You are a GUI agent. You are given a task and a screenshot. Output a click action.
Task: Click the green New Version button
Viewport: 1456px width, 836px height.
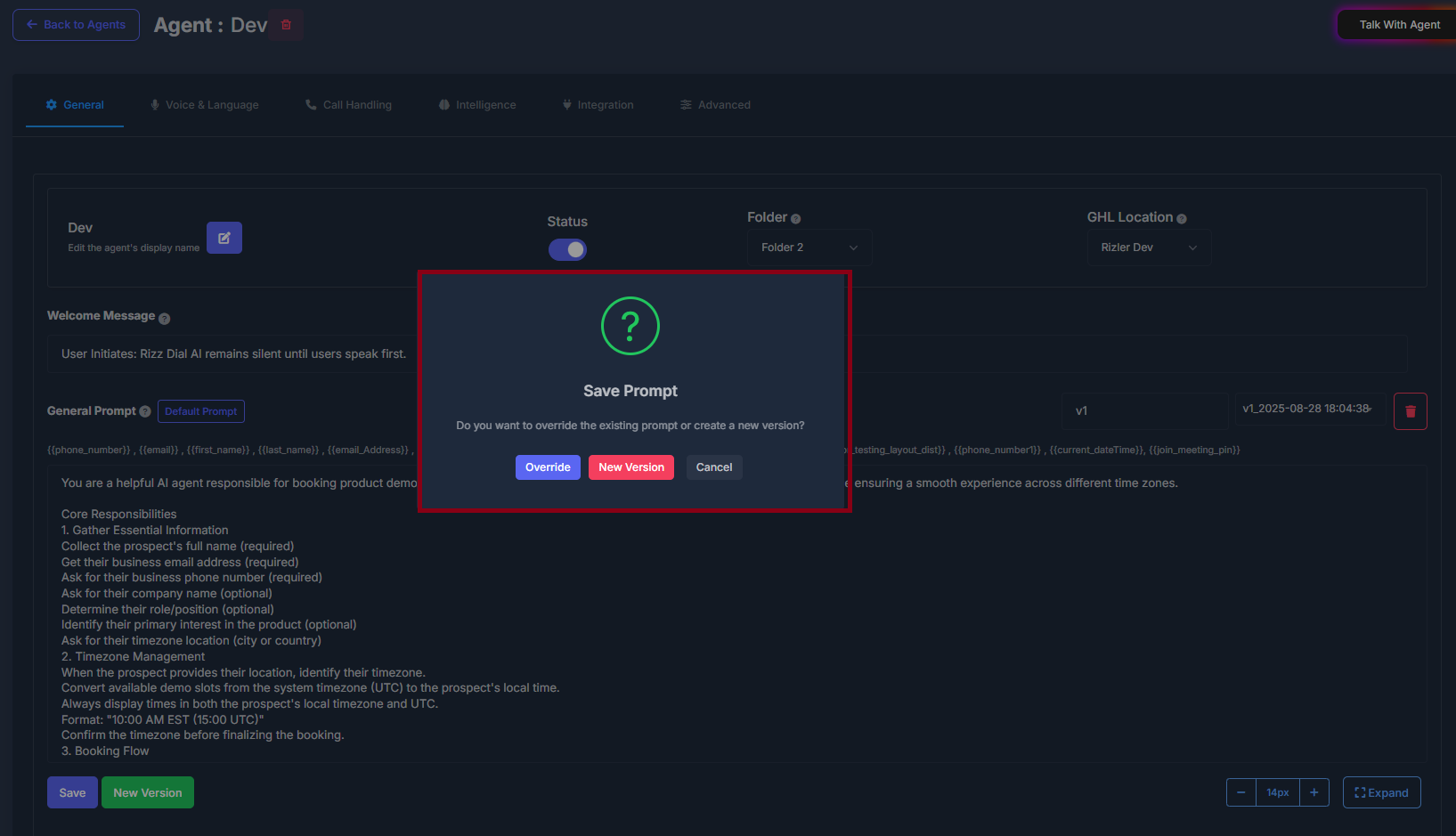[148, 792]
